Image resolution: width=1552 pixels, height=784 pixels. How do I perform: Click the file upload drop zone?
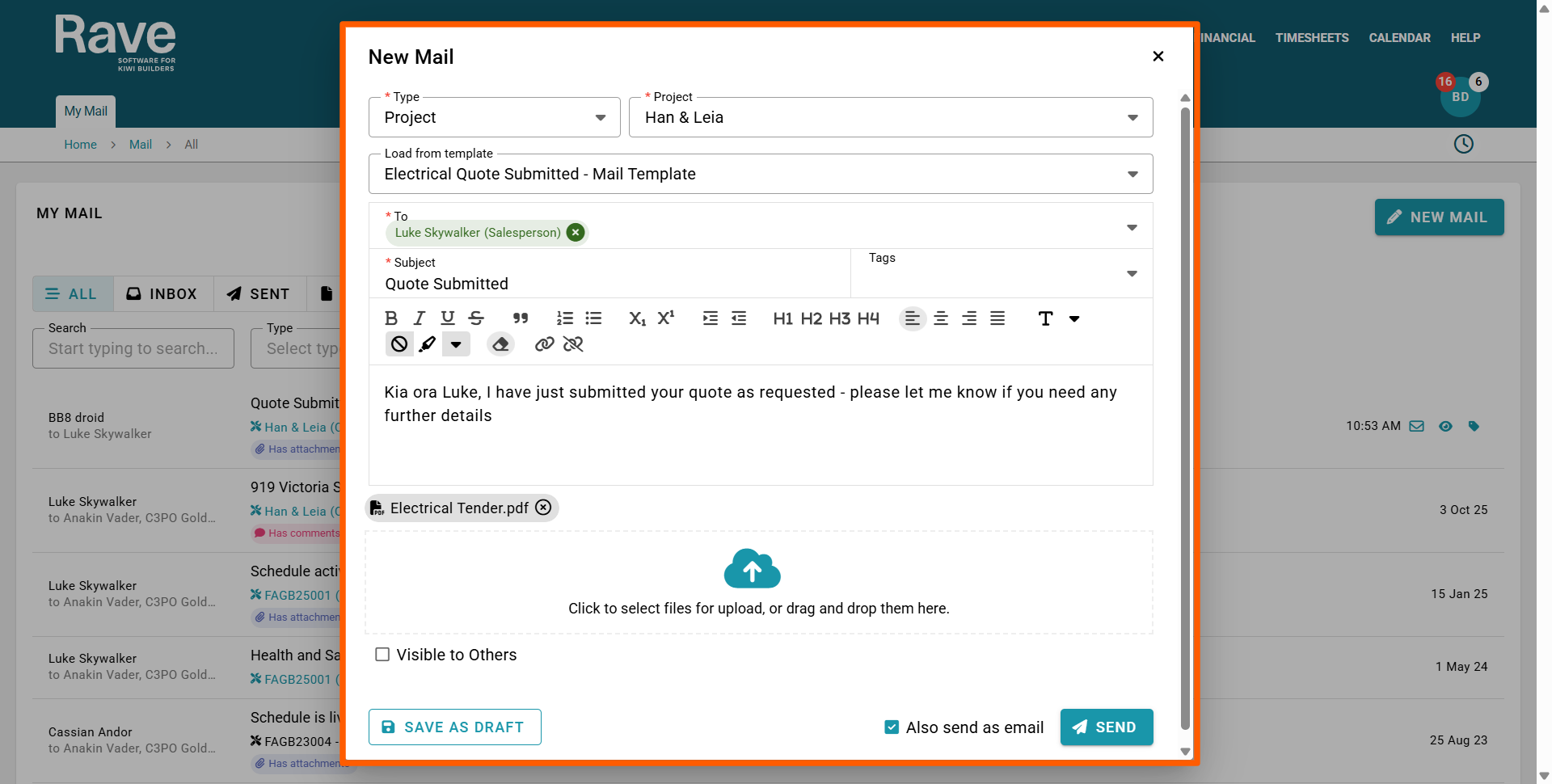(x=759, y=583)
